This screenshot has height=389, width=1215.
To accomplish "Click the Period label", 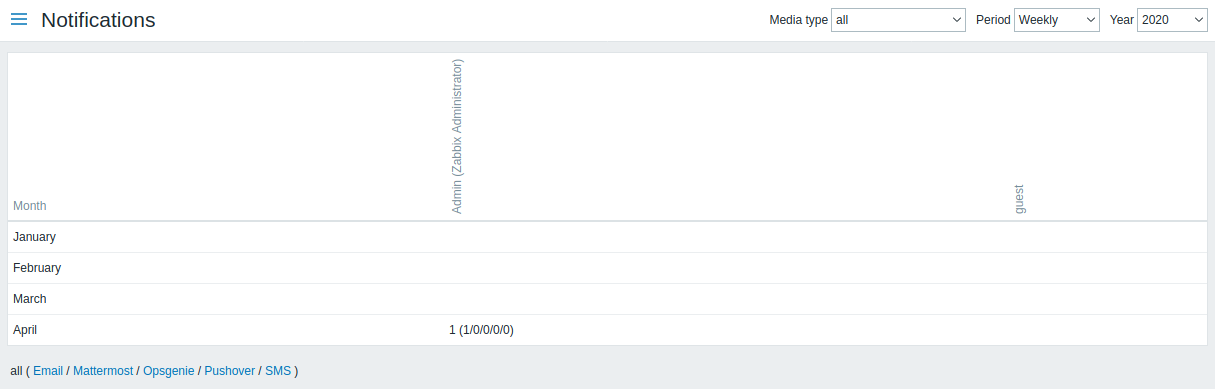I will click(x=993, y=20).
